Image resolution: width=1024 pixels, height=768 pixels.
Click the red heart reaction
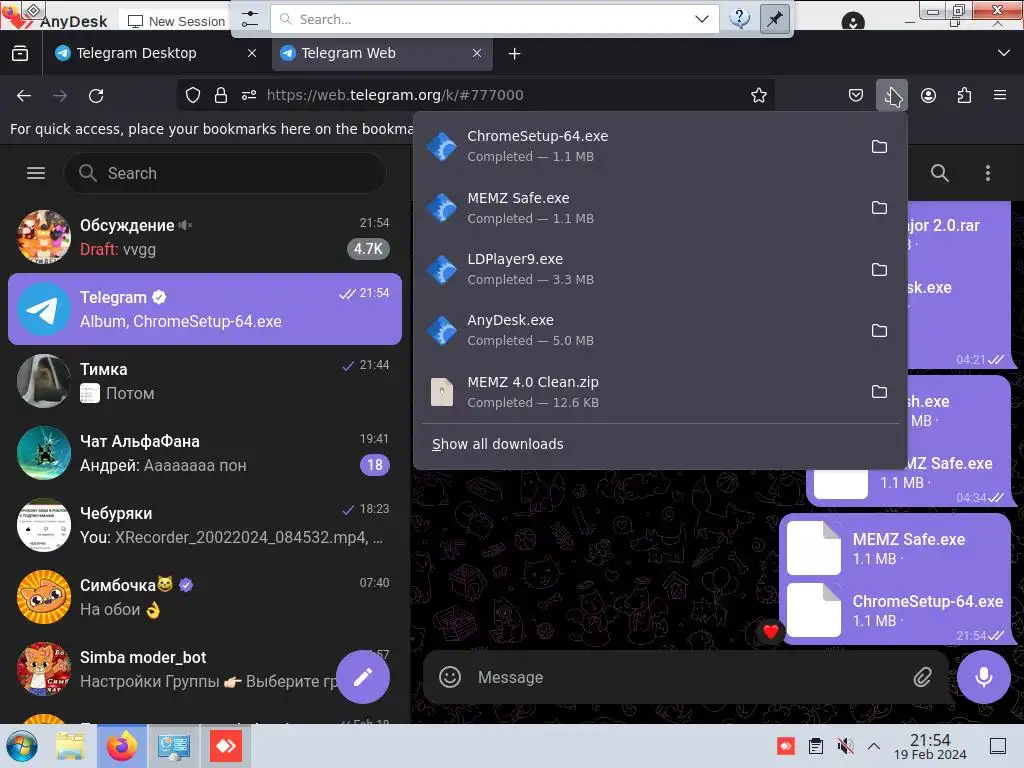(771, 632)
